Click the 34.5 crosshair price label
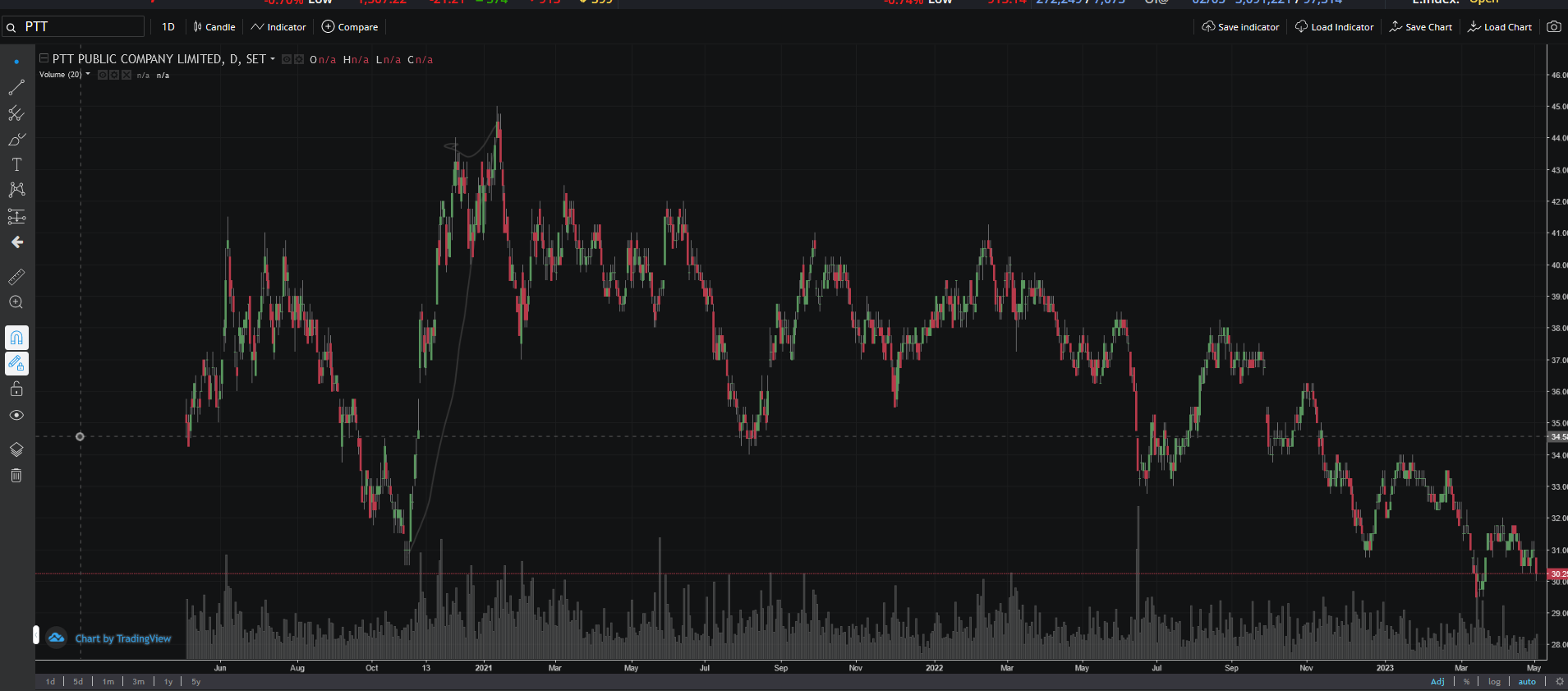 coord(1557,436)
